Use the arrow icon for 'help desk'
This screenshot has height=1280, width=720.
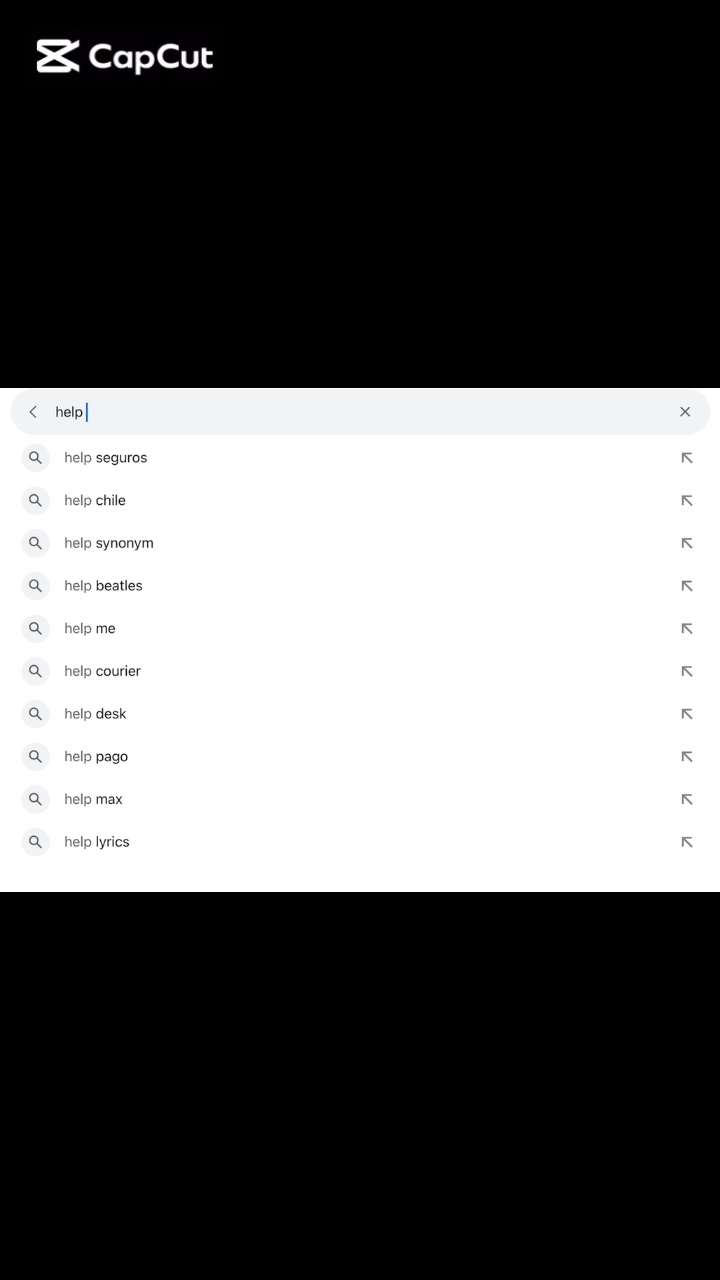tap(687, 714)
